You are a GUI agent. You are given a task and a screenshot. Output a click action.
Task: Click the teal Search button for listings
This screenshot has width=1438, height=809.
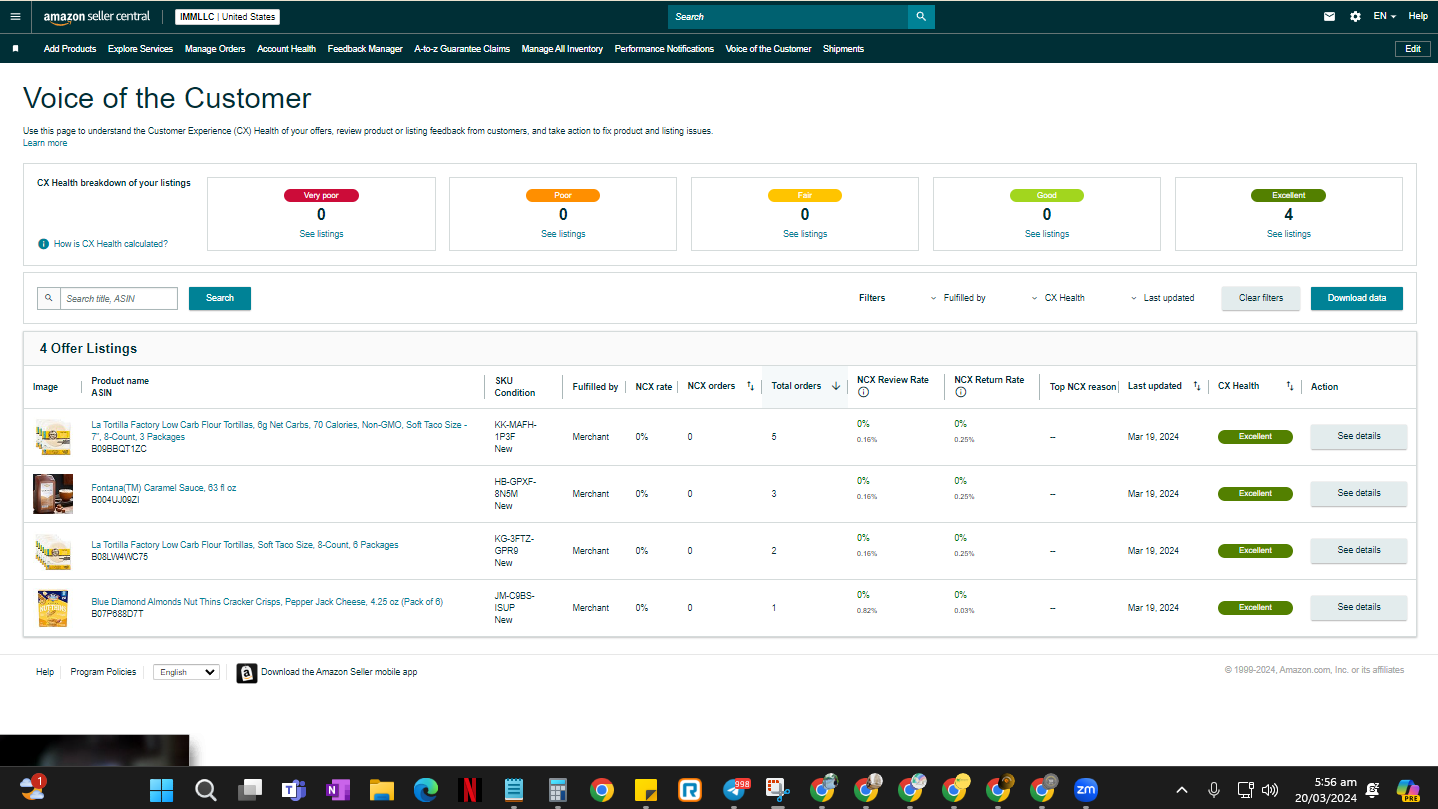point(220,298)
